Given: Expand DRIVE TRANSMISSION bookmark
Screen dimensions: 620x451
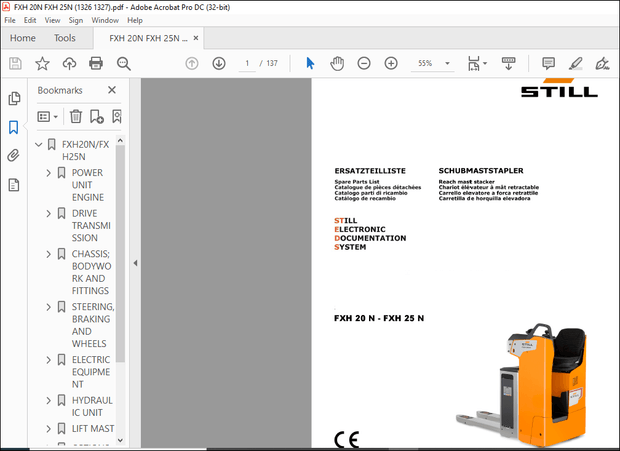Looking at the screenshot, I should [48, 213].
